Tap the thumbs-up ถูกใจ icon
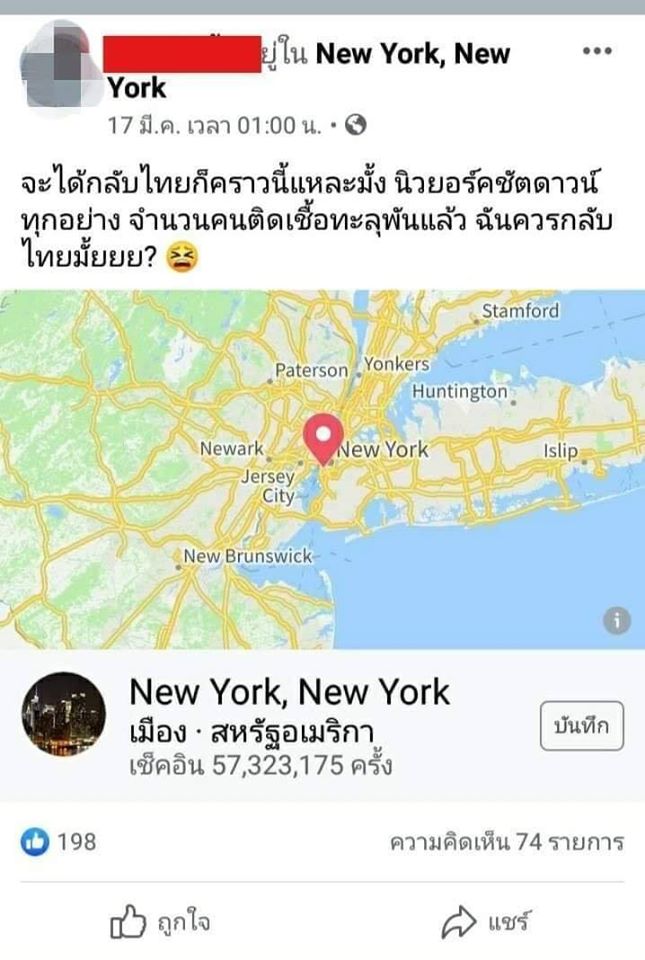645x960 pixels. [x=128, y=921]
